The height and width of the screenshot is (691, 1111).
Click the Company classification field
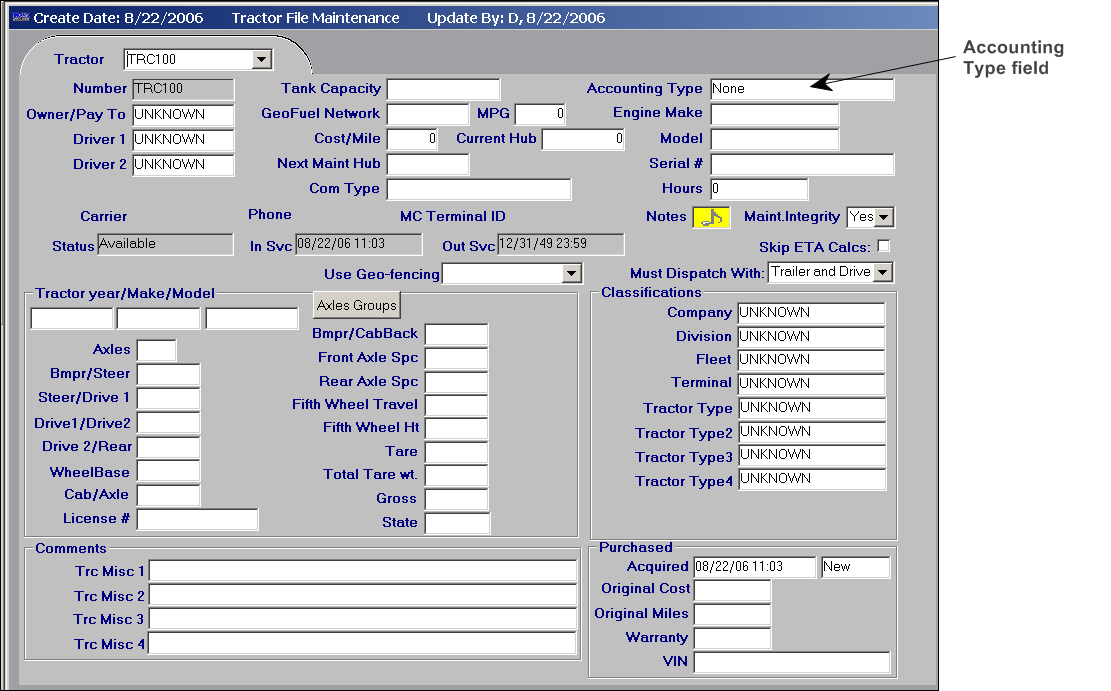coord(811,313)
